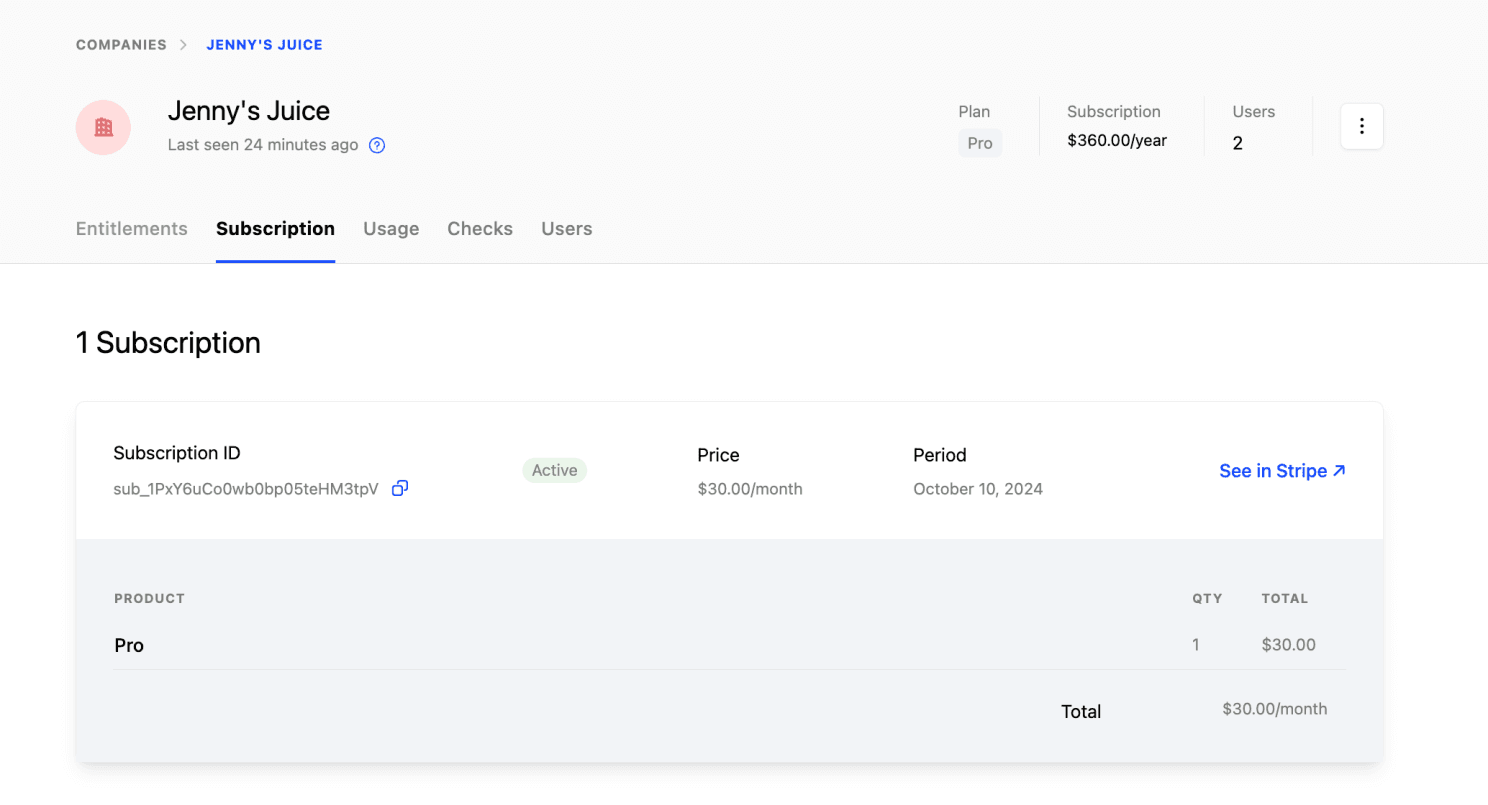Click the $360.00/year subscription value
This screenshot has height=805, width=1488.
(x=1116, y=141)
